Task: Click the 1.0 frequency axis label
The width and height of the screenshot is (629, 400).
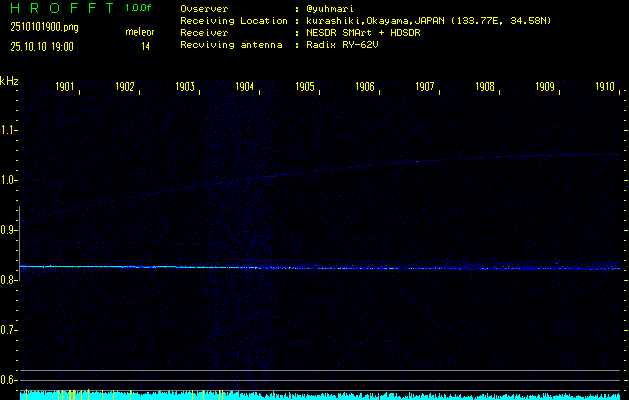Action: click(x=9, y=180)
